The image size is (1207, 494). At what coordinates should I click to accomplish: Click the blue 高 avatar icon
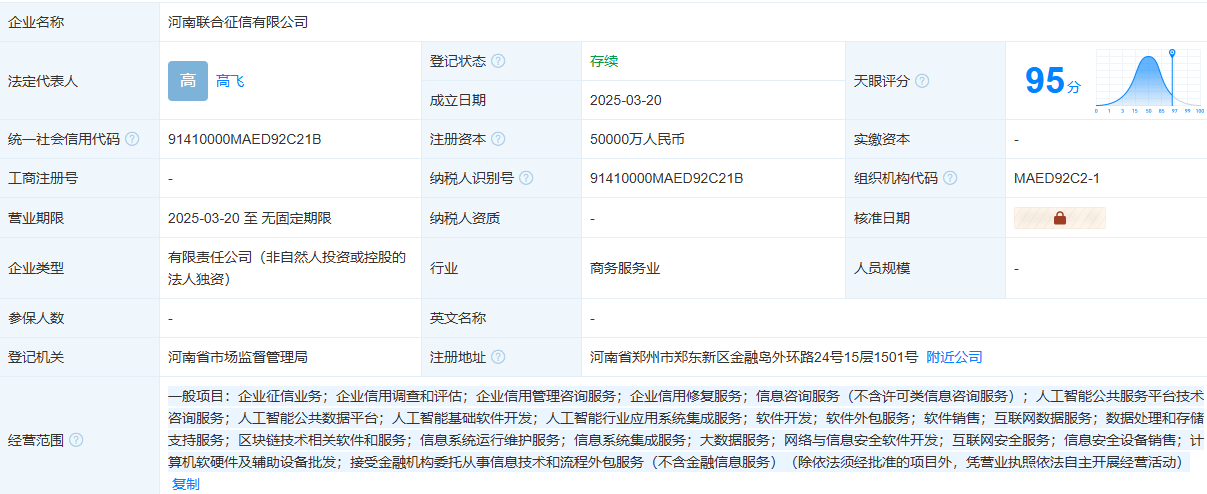[x=187, y=81]
